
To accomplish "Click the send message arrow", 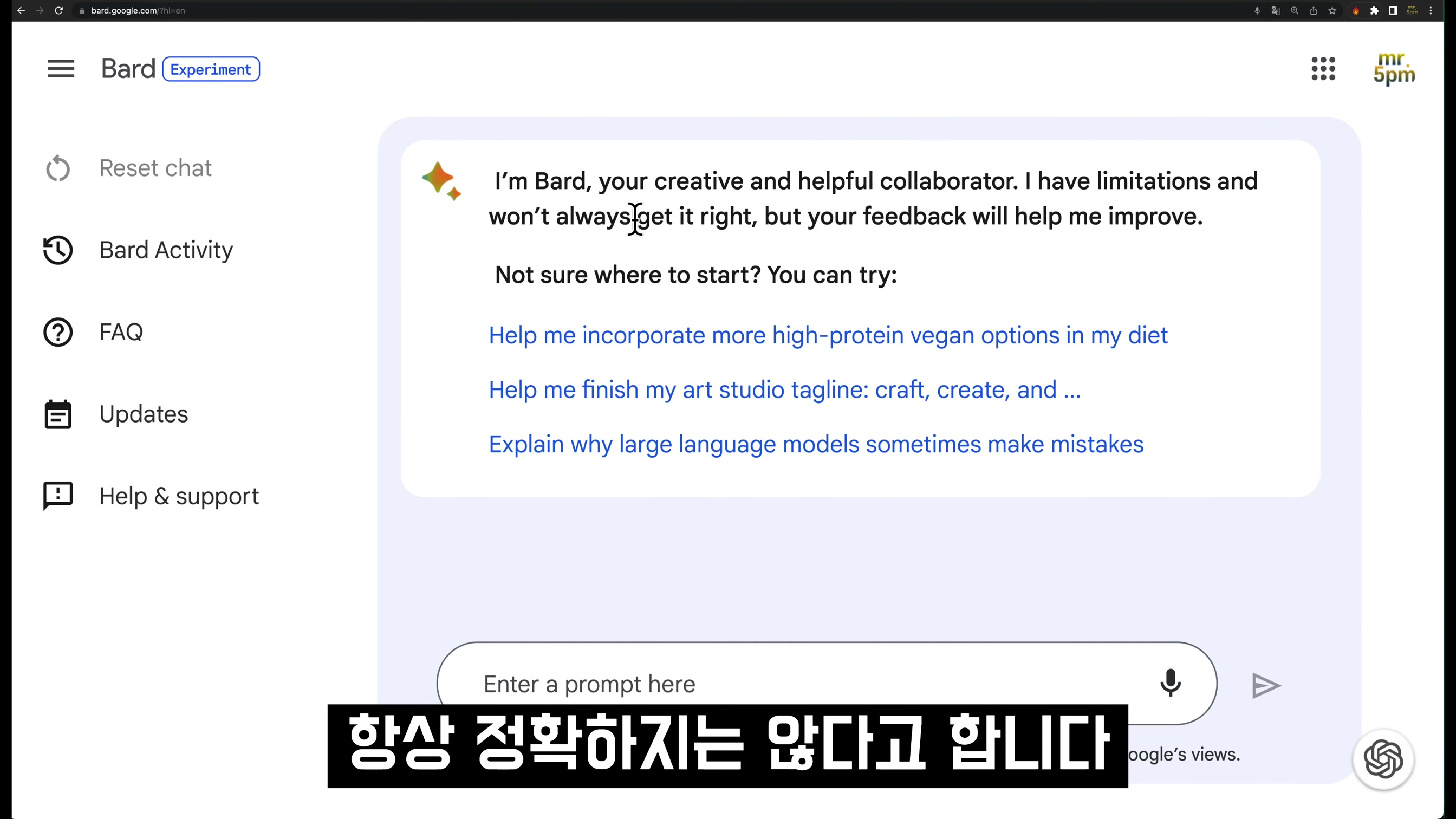I will [1266, 686].
